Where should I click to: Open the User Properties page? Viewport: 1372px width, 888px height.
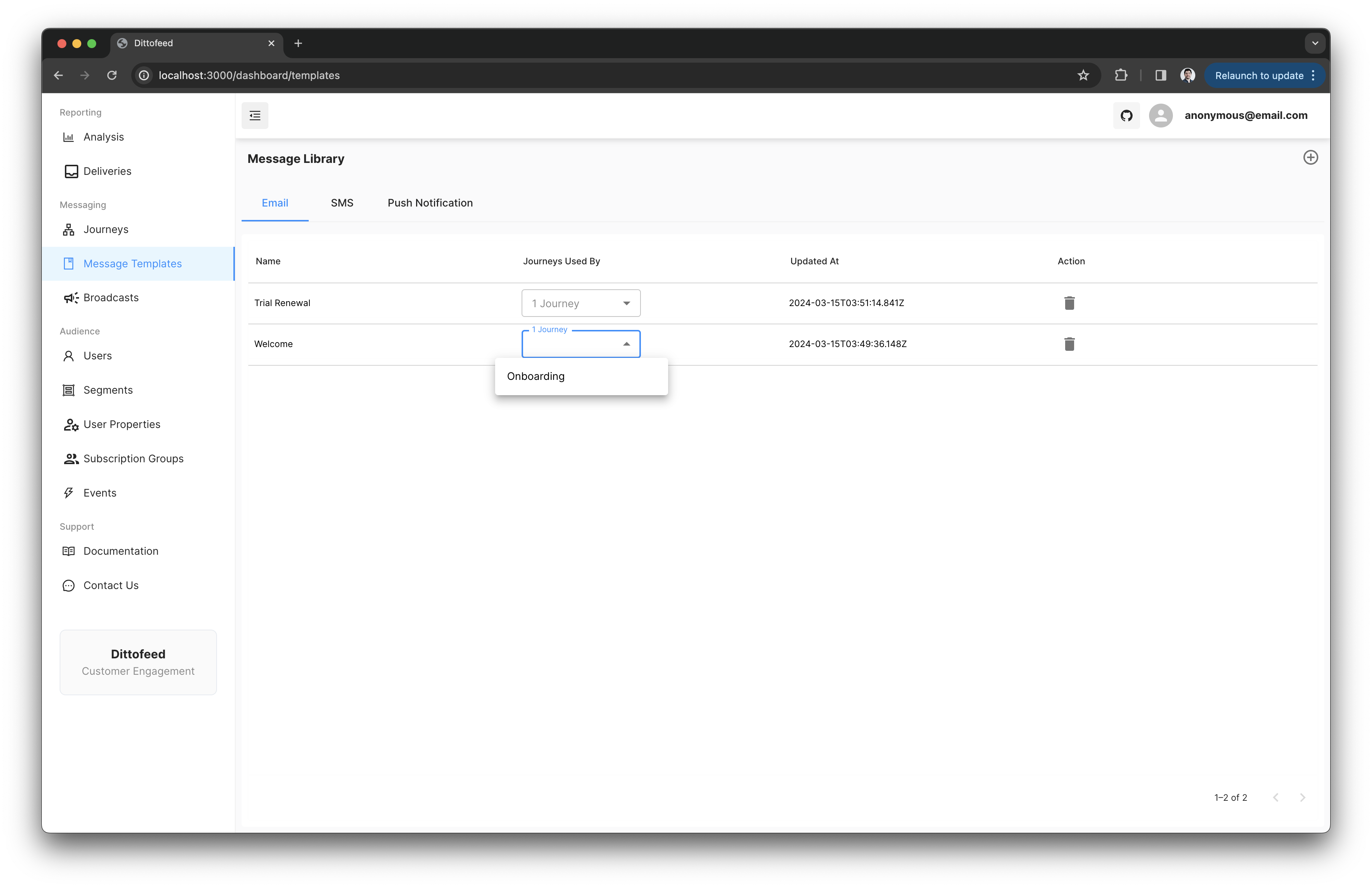[138, 425]
